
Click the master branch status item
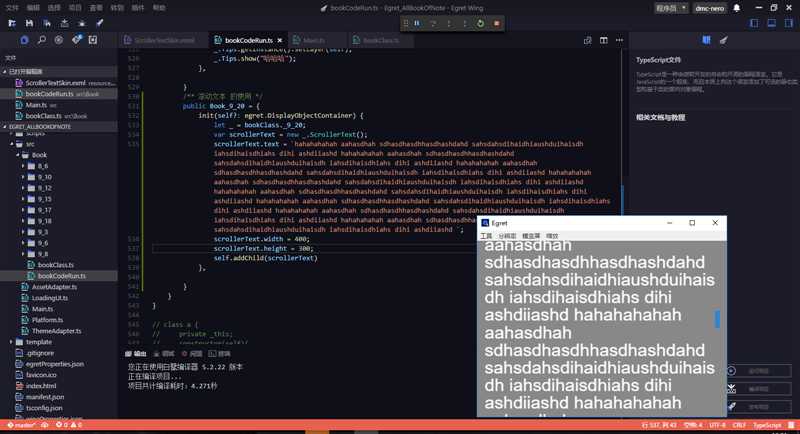[21, 425]
